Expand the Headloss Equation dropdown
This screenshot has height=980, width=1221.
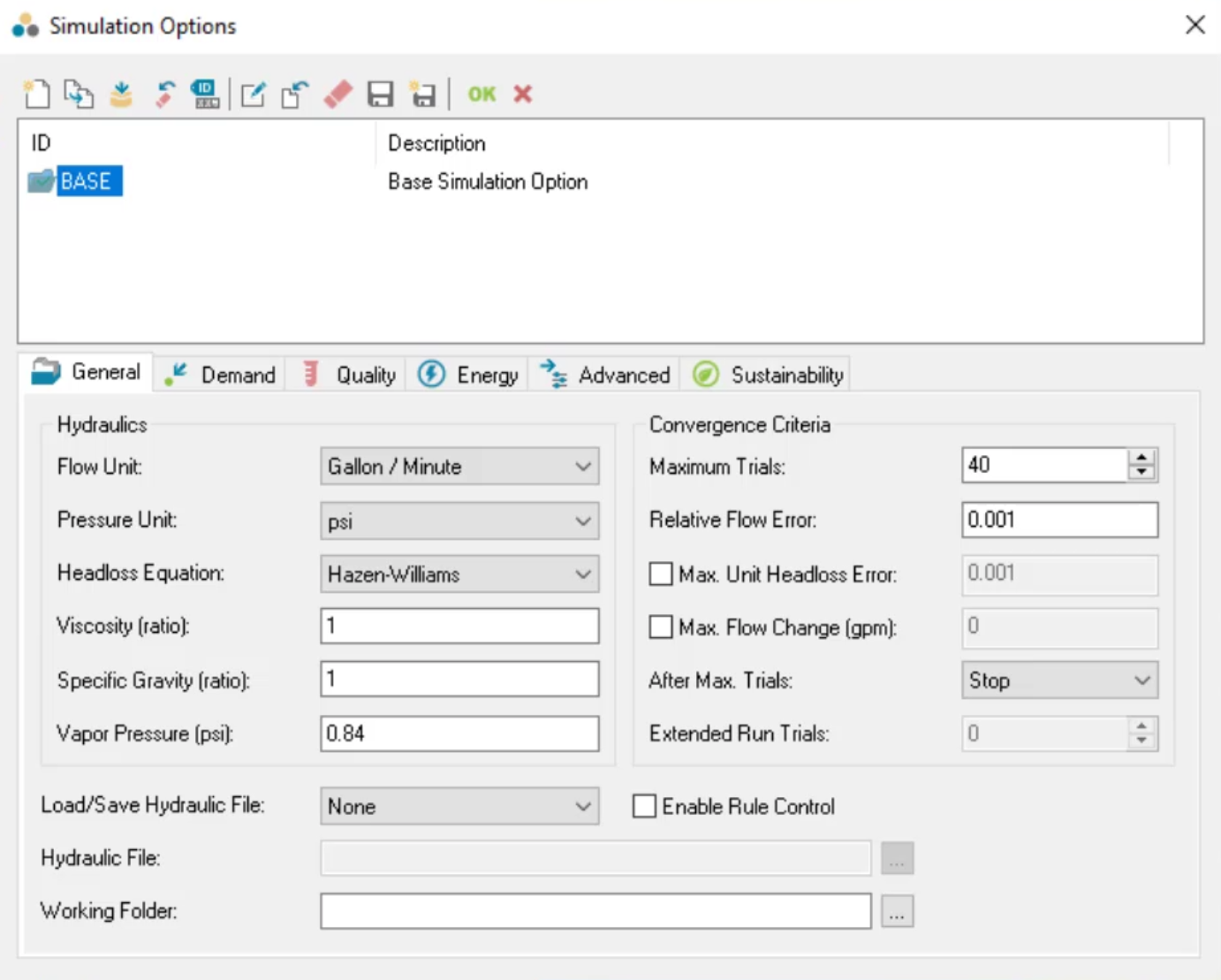tap(459, 574)
